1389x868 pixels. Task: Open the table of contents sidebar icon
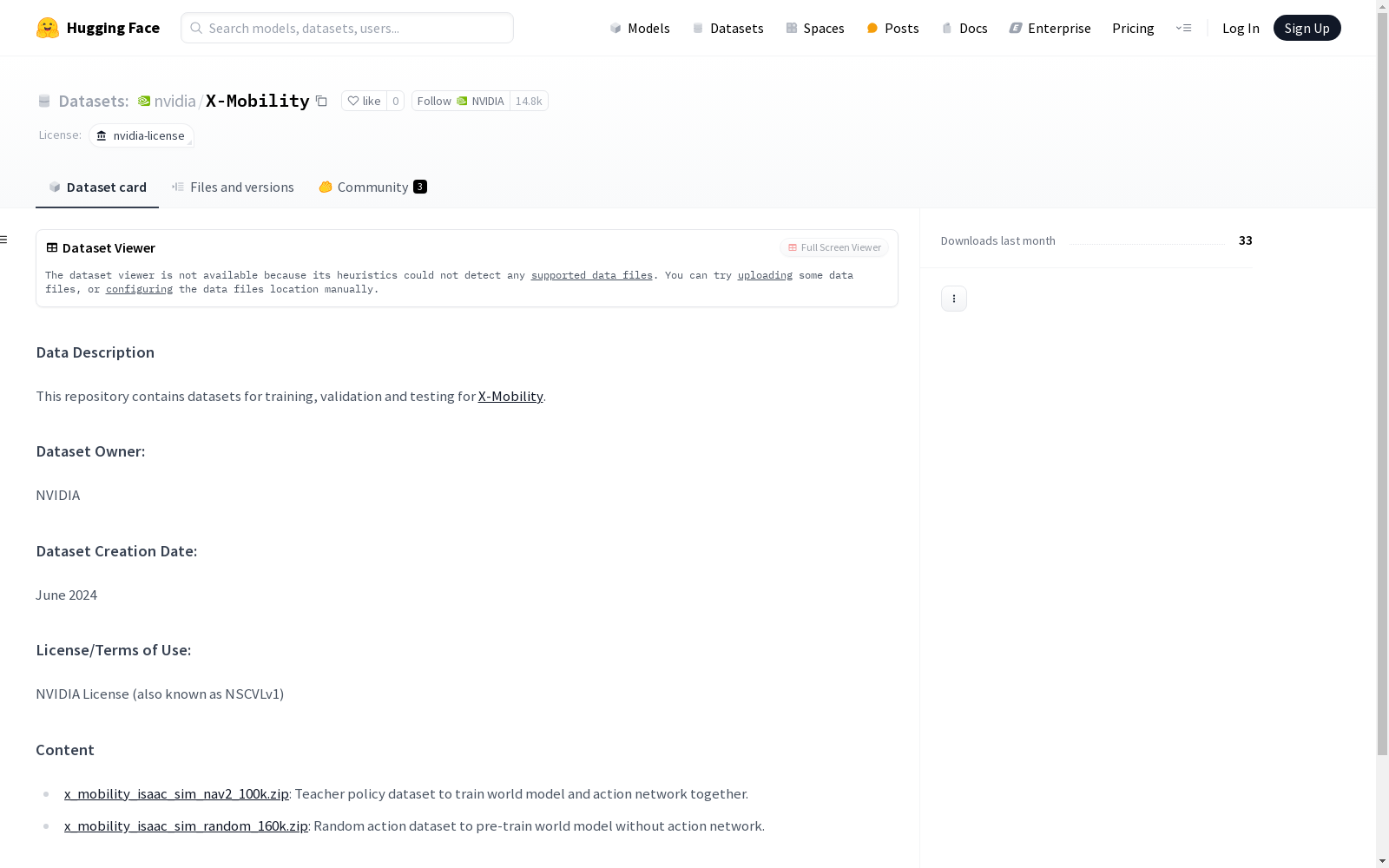point(4,240)
